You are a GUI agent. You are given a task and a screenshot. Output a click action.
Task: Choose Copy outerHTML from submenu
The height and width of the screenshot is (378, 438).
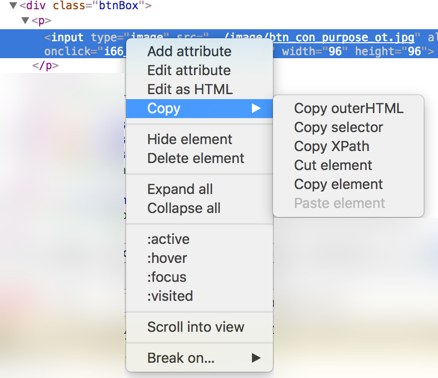[x=348, y=108]
